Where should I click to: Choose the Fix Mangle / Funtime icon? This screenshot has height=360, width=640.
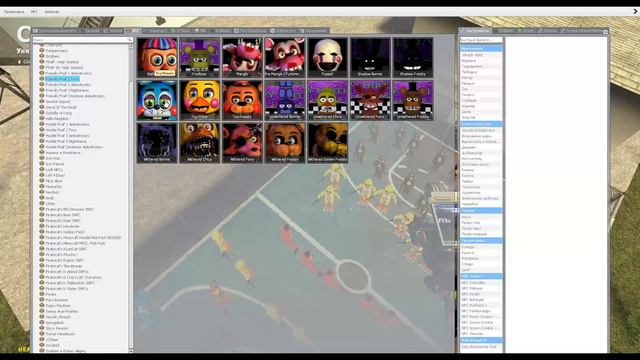[x=285, y=58]
